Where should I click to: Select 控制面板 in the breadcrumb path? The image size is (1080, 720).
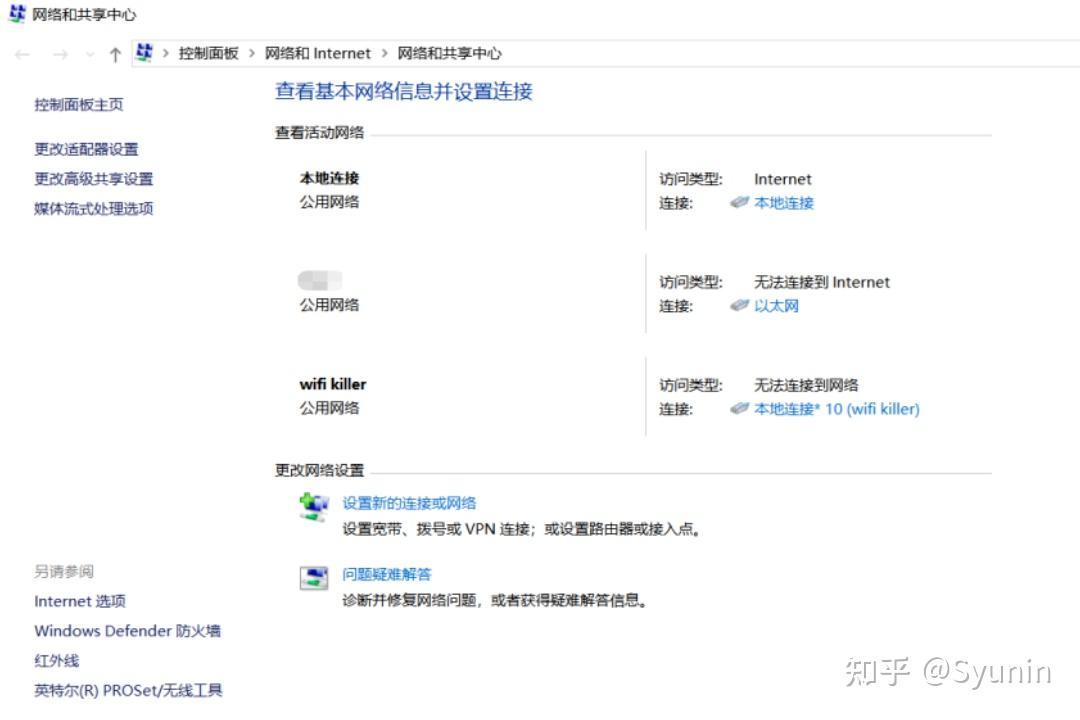209,53
